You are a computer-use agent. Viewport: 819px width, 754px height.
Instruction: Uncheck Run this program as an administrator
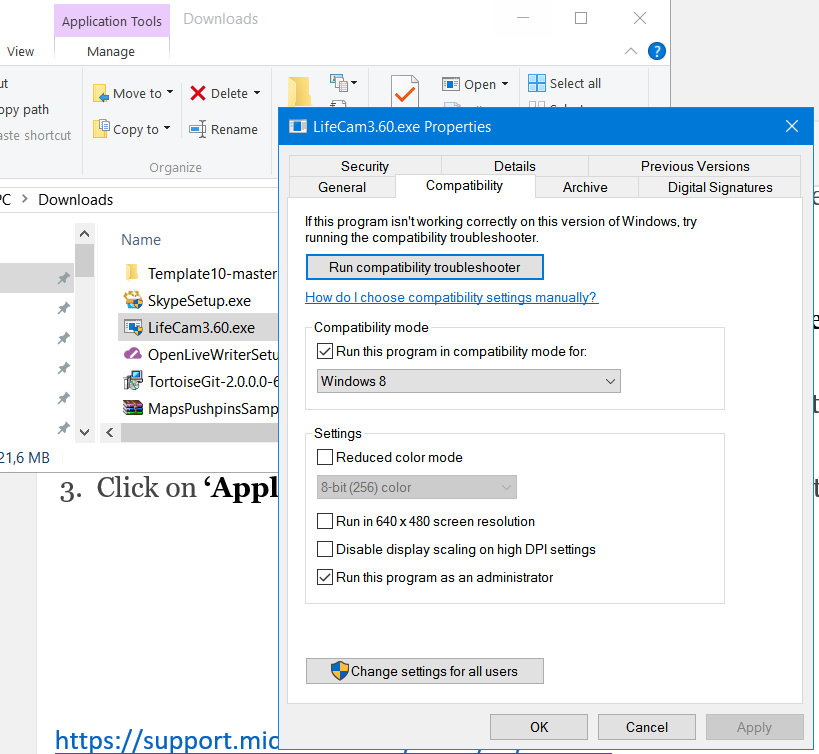[324, 577]
